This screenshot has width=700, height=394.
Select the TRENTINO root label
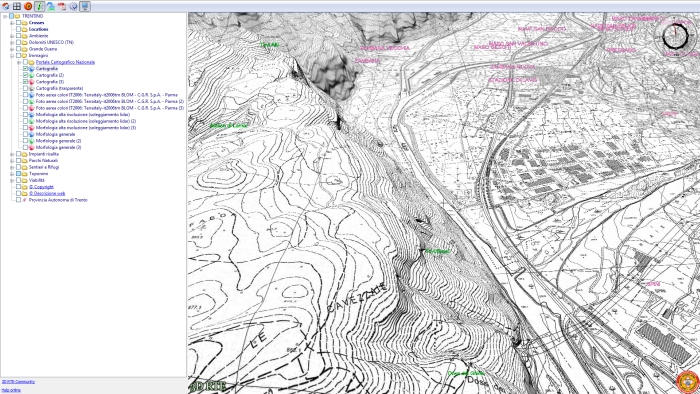33,16
